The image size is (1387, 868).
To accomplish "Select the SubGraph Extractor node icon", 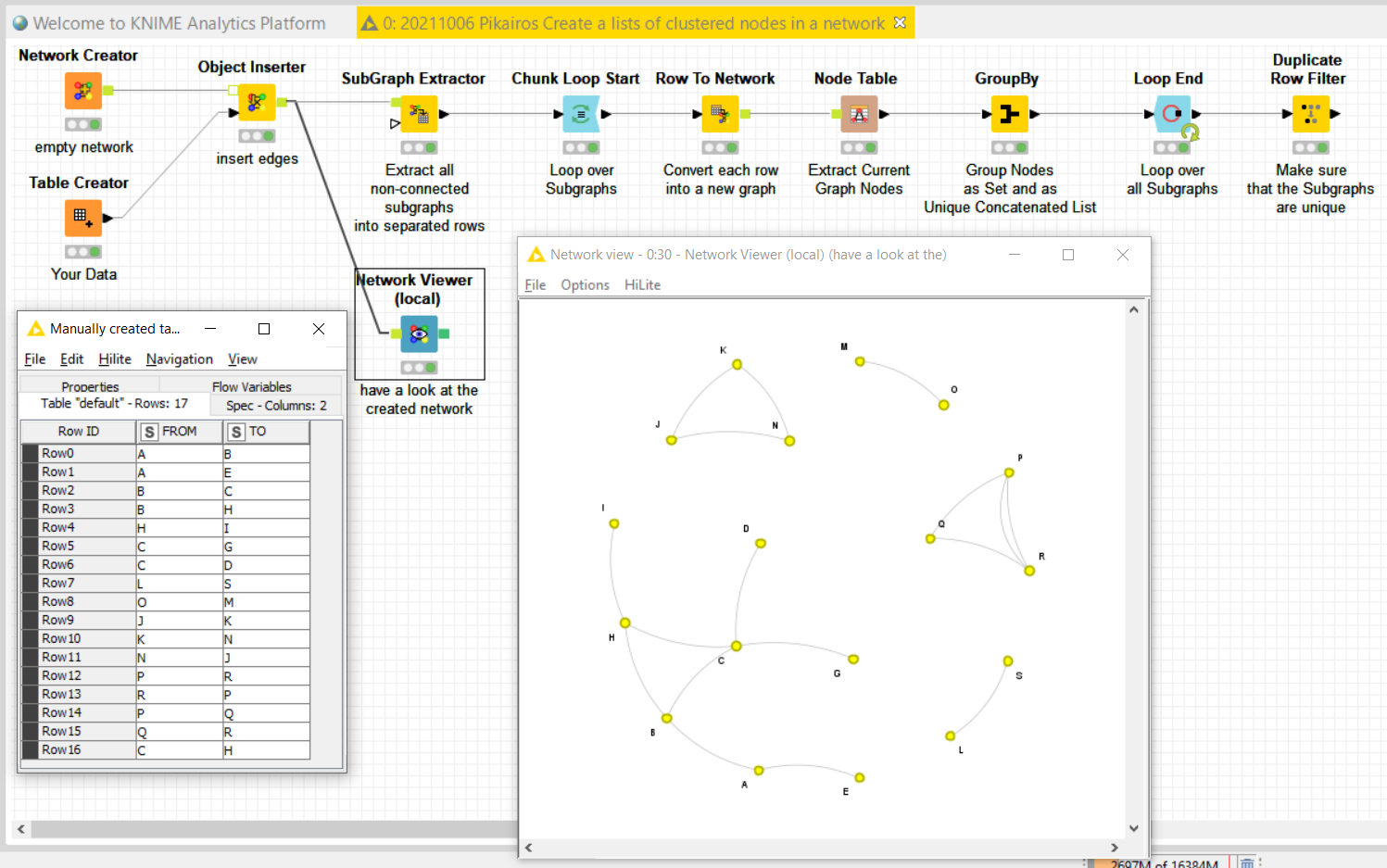I will 419,114.
